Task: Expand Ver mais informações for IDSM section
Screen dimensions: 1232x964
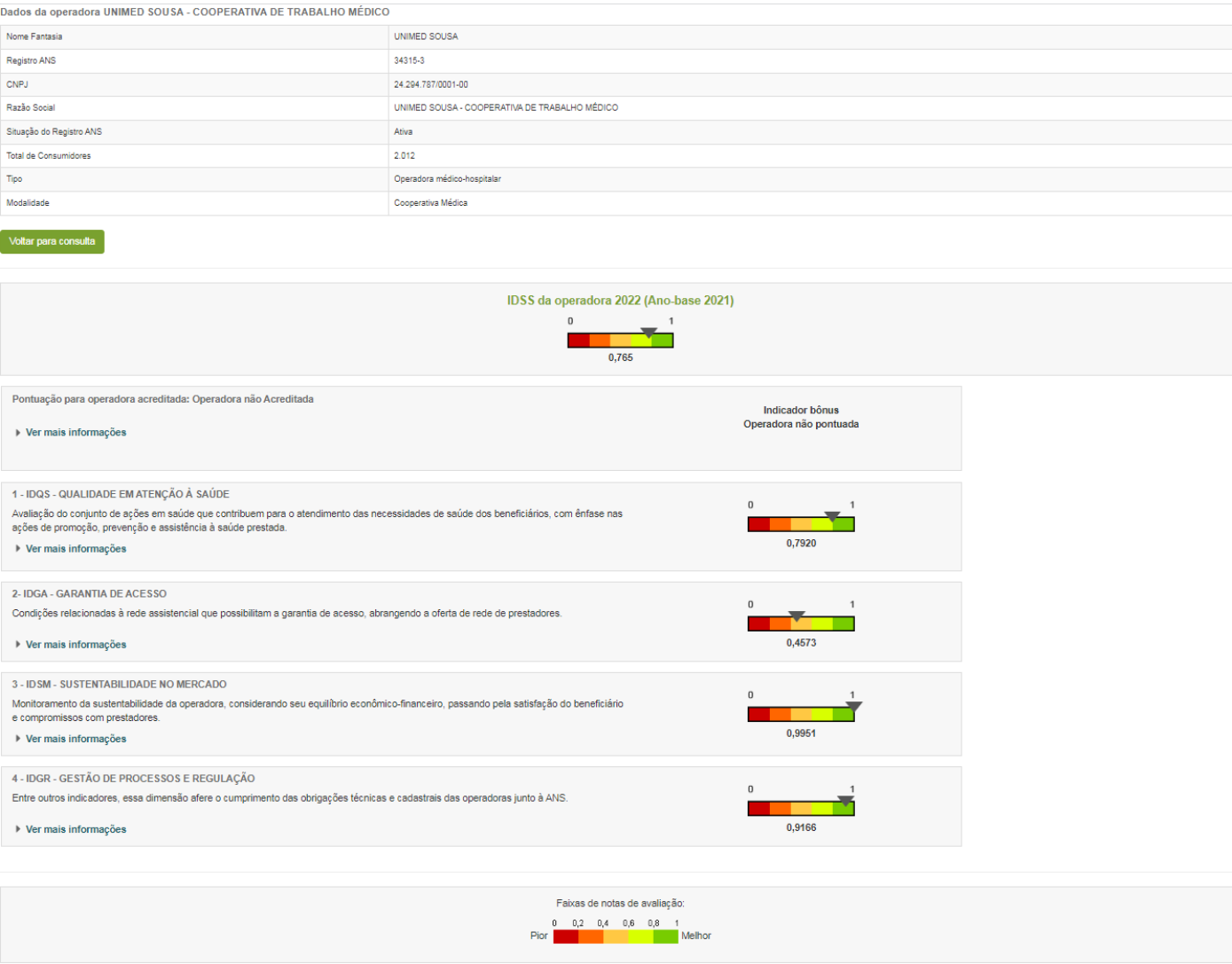Action: point(75,739)
